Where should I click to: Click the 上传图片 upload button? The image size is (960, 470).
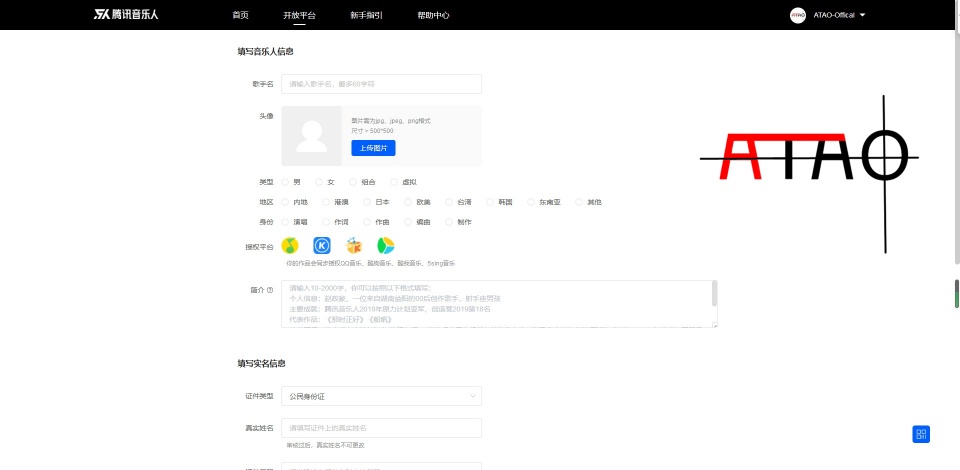pyautogui.click(x=373, y=148)
